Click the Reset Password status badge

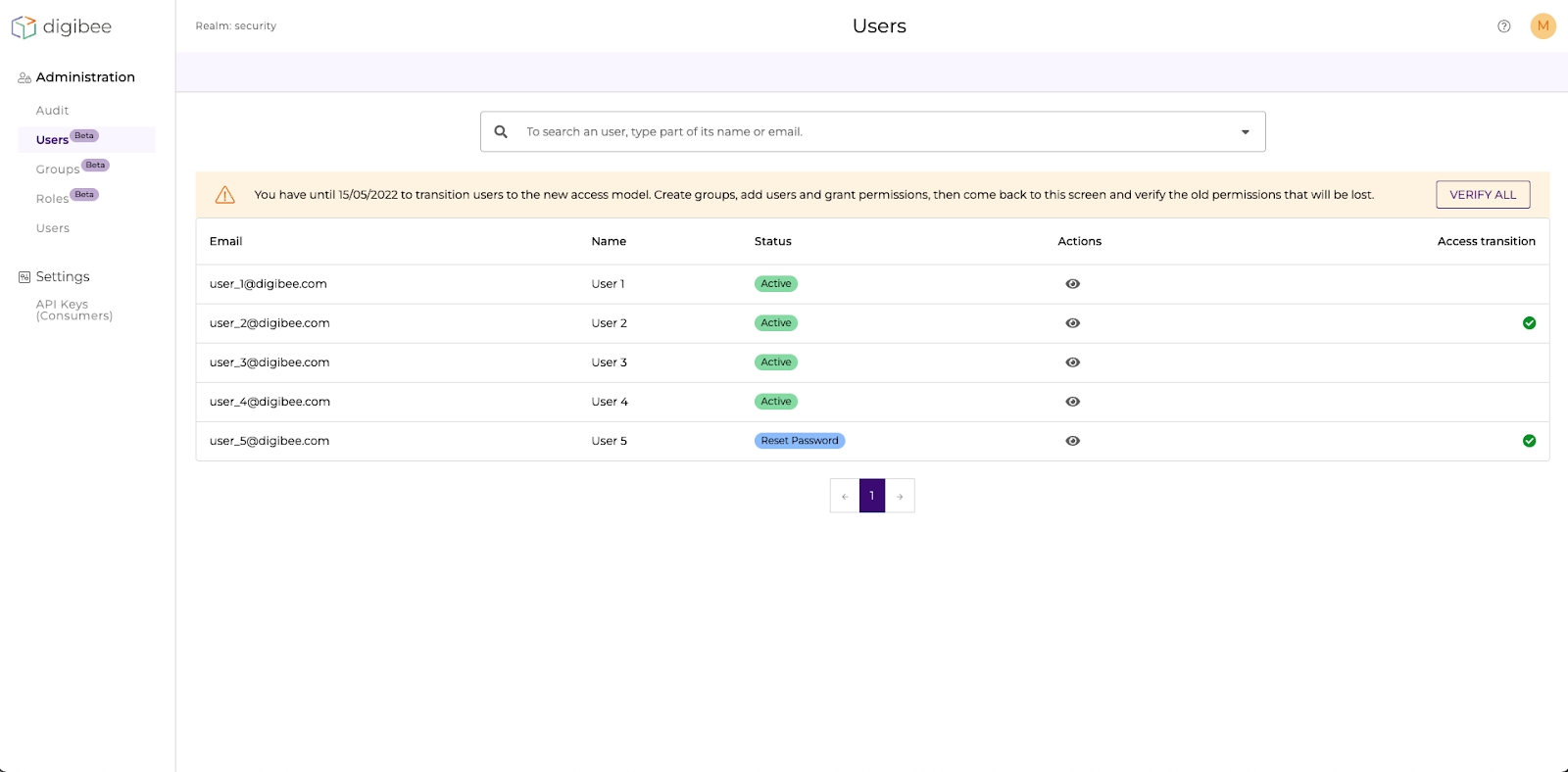pos(800,441)
